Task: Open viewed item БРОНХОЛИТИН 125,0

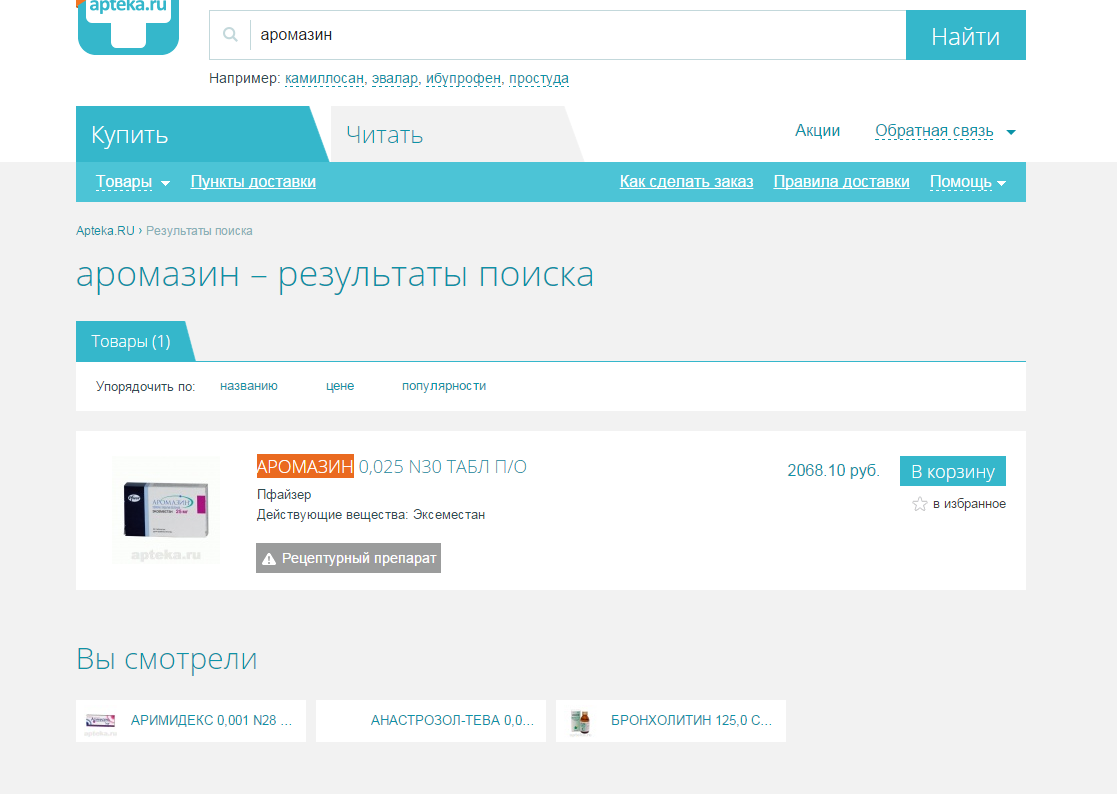Action: [x=671, y=721]
